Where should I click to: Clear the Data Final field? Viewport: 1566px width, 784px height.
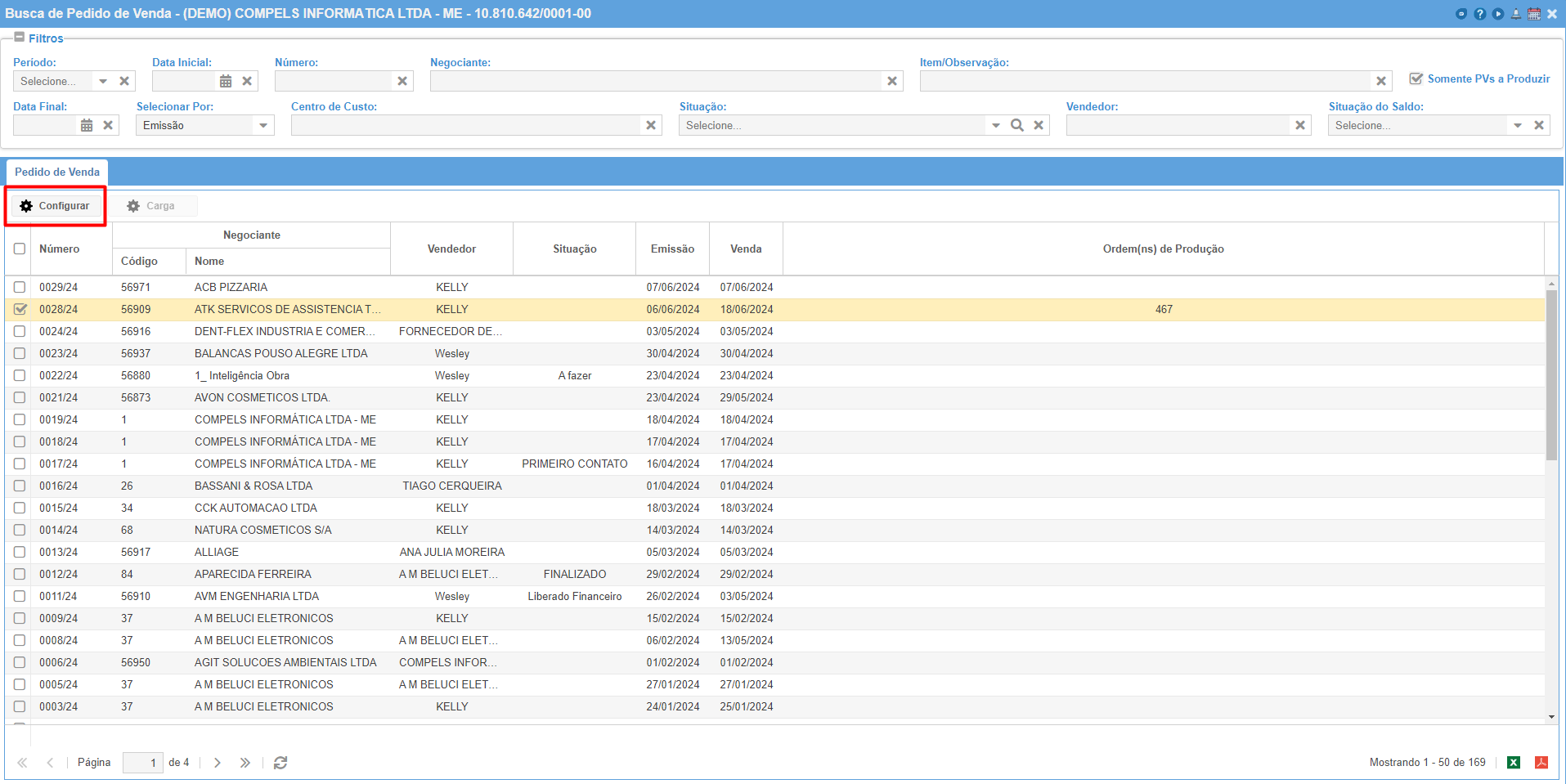pyautogui.click(x=108, y=125)
